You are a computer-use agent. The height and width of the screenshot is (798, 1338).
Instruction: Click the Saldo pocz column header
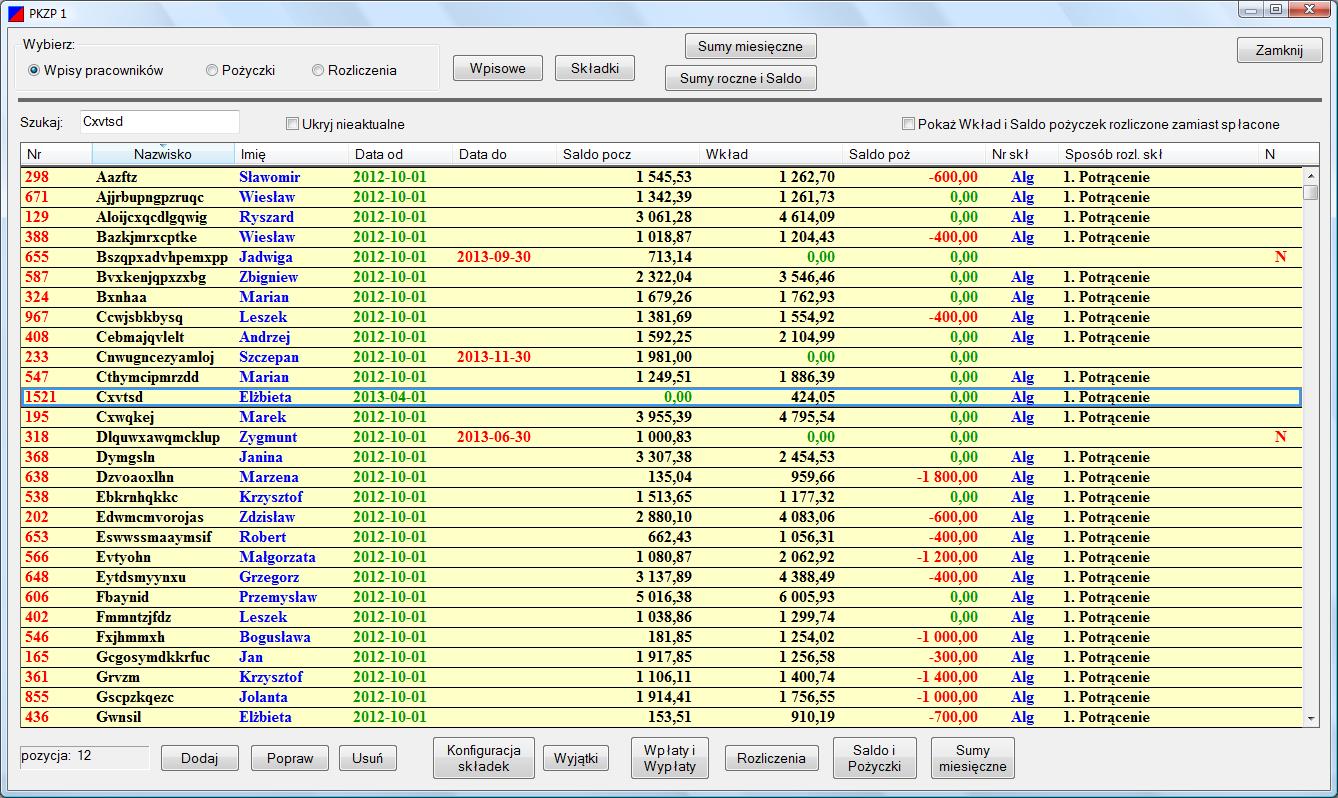[626, 154]
